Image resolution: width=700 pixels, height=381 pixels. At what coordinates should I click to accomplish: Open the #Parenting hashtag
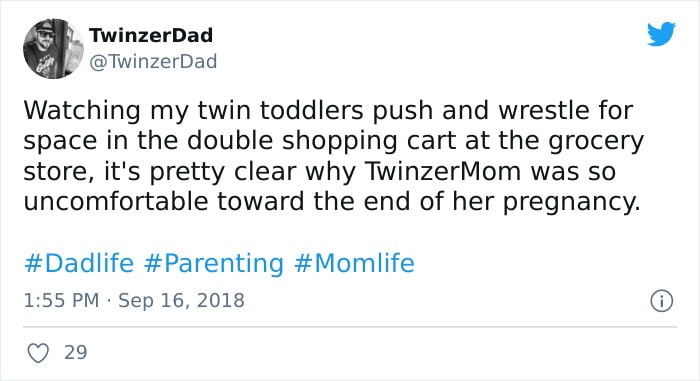click(x=214, y=264)
